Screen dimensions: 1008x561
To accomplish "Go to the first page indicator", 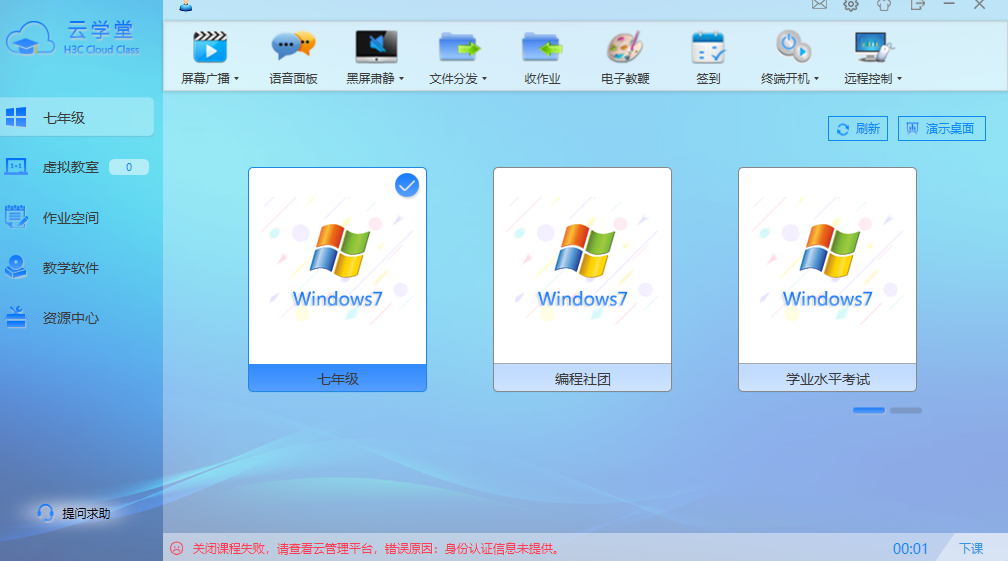I will click(x=868, y=410).
